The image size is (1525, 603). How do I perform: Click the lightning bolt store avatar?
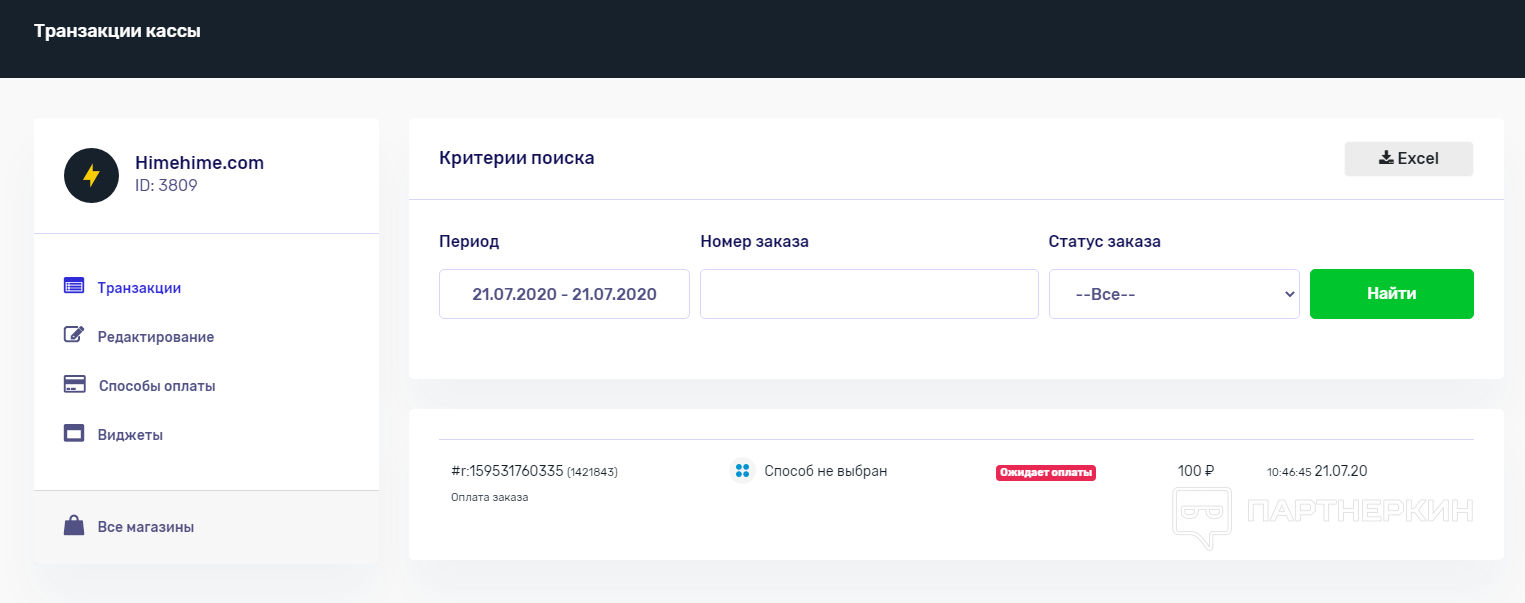click(91, 176)
